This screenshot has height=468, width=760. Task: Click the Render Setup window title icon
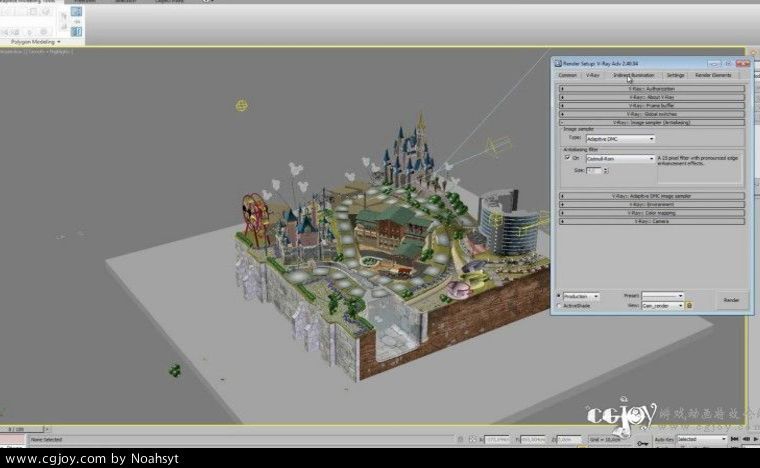pyautogui.click(x=558, y=63)
